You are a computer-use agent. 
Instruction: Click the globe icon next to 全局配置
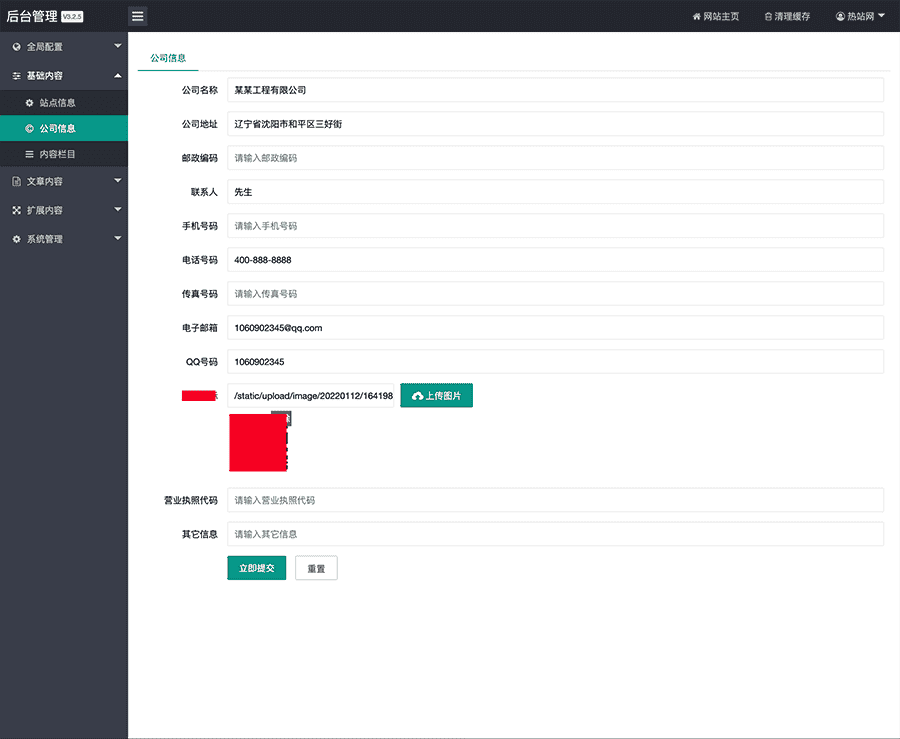pyautogui.click(x=17, y=47)
